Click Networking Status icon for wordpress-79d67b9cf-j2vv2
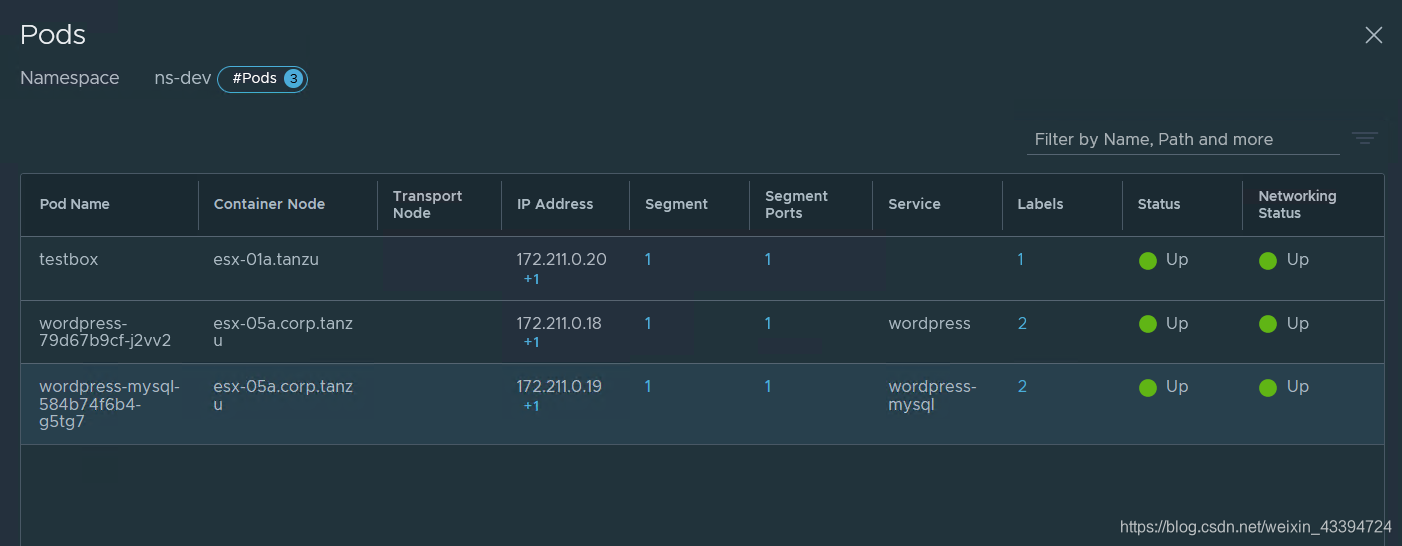This screenshot has width=1402, height=546. [x=1268, y=324]
